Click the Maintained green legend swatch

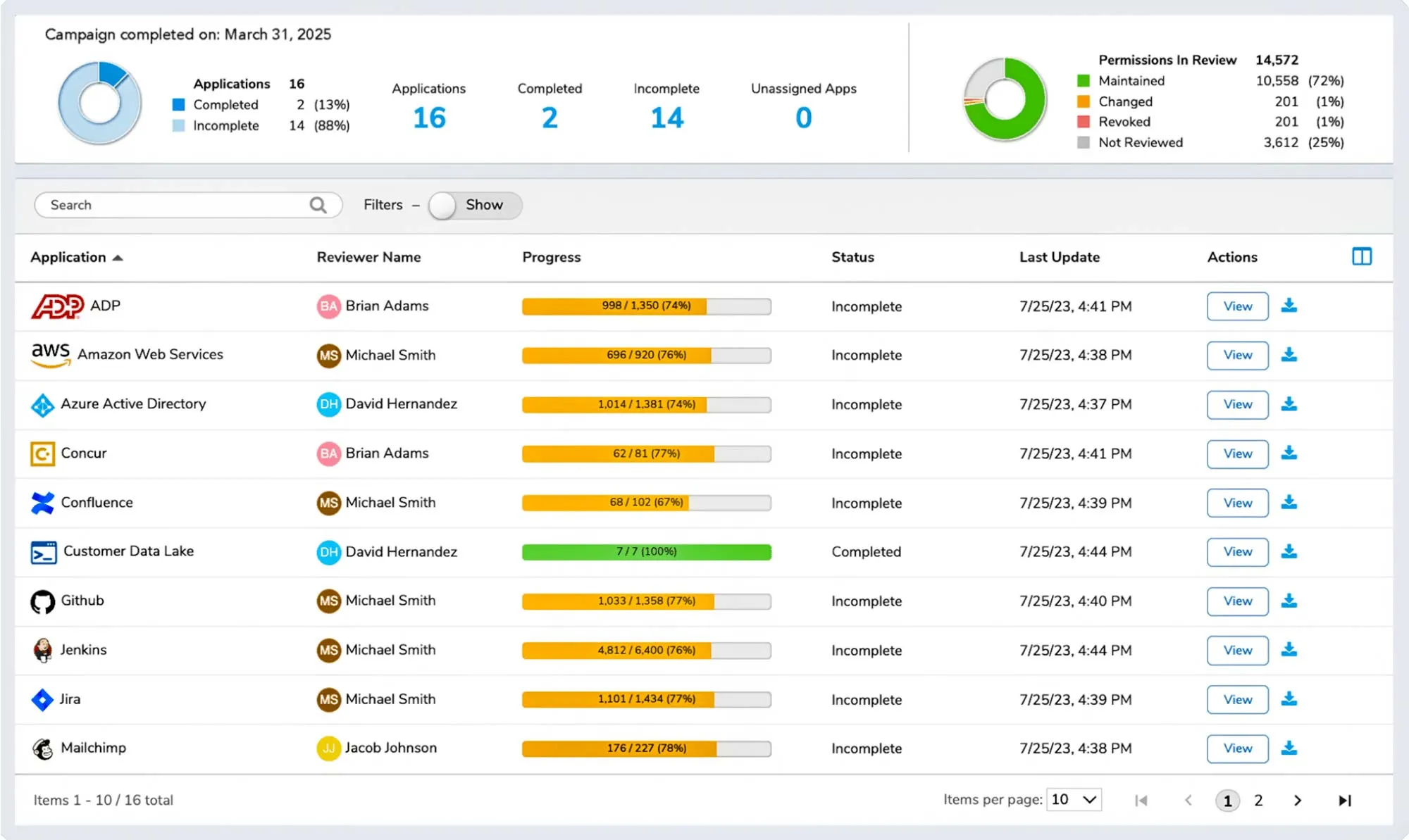(x=1084, y=81)
